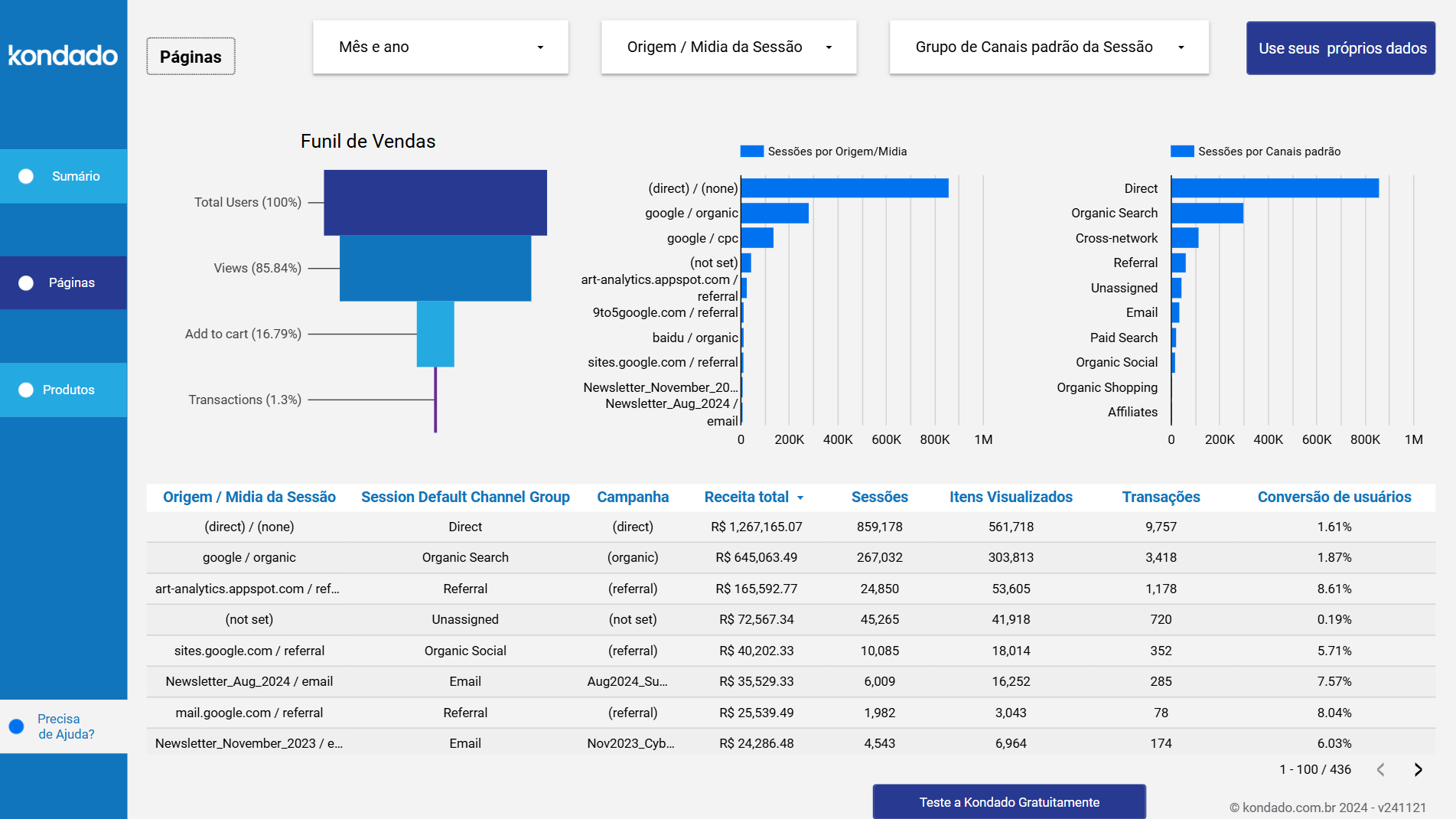Select the Páginas tab label

190,56
